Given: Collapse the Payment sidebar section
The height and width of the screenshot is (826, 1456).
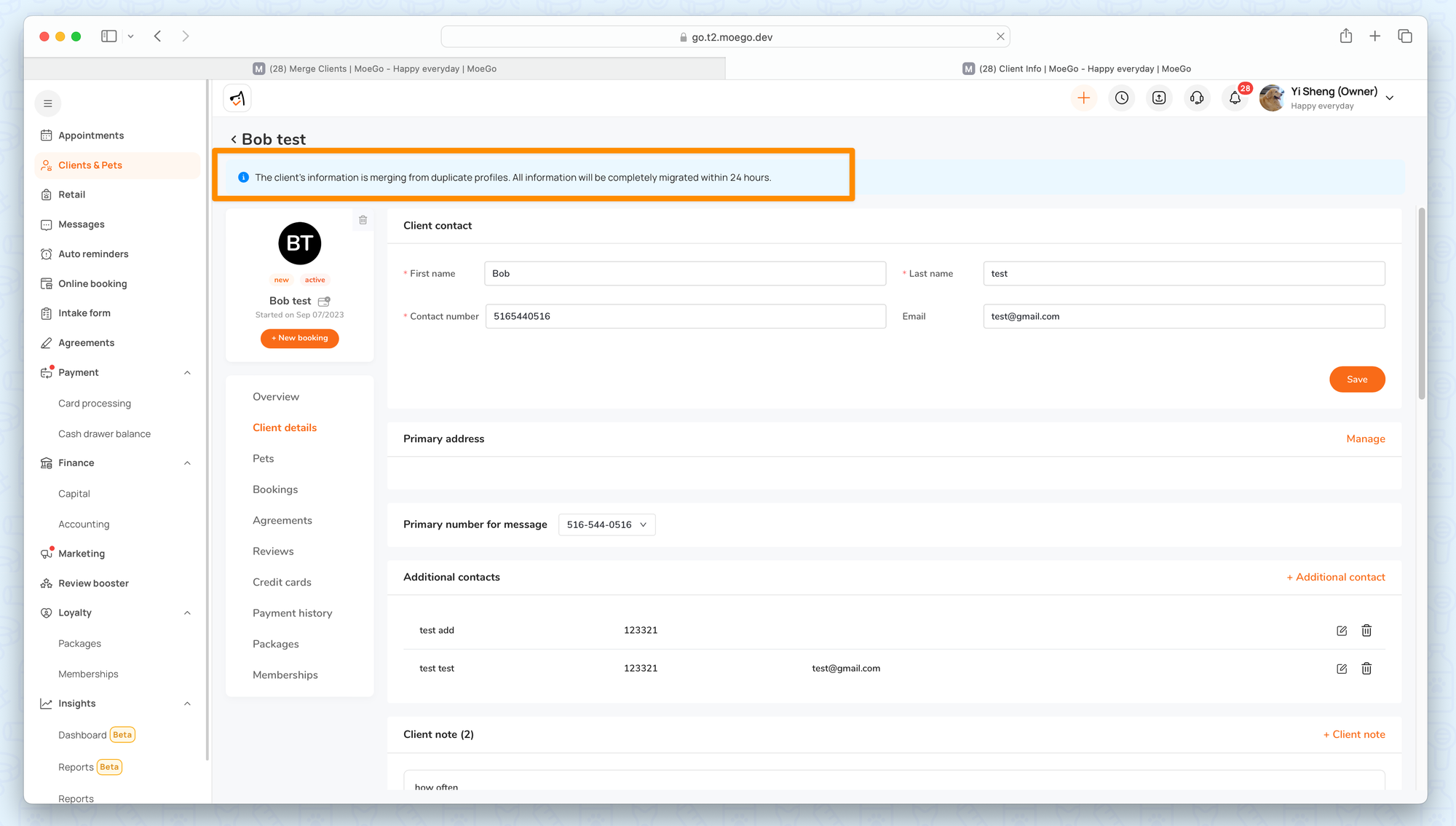Looking at the screenshot, I should coord(187,373).
